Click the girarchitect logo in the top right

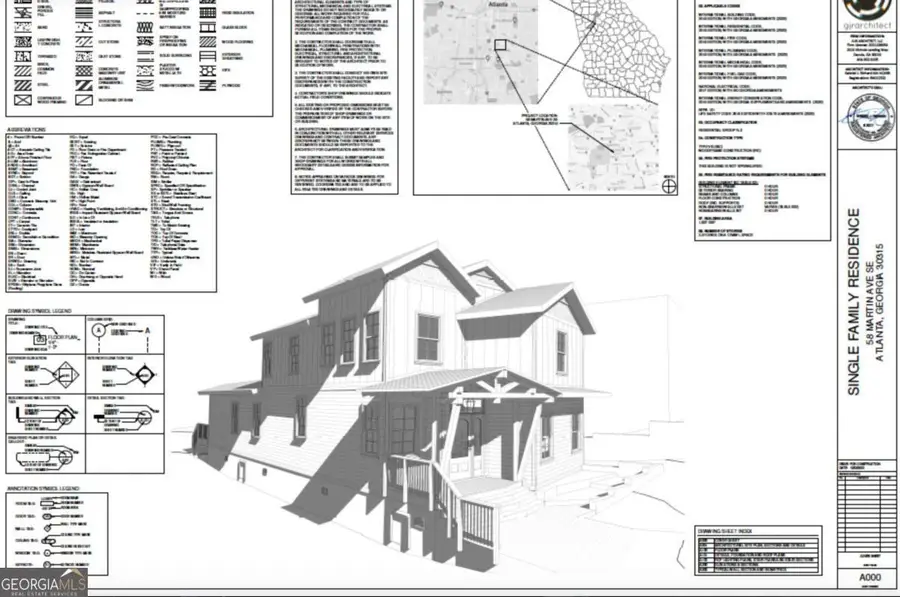point(865,13)
